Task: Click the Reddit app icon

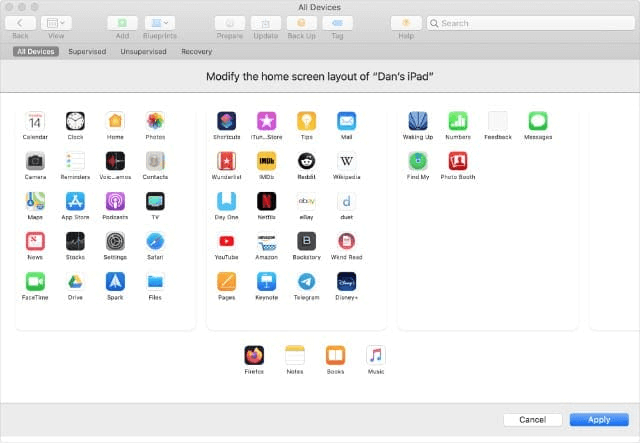Action: coord(306,160)
